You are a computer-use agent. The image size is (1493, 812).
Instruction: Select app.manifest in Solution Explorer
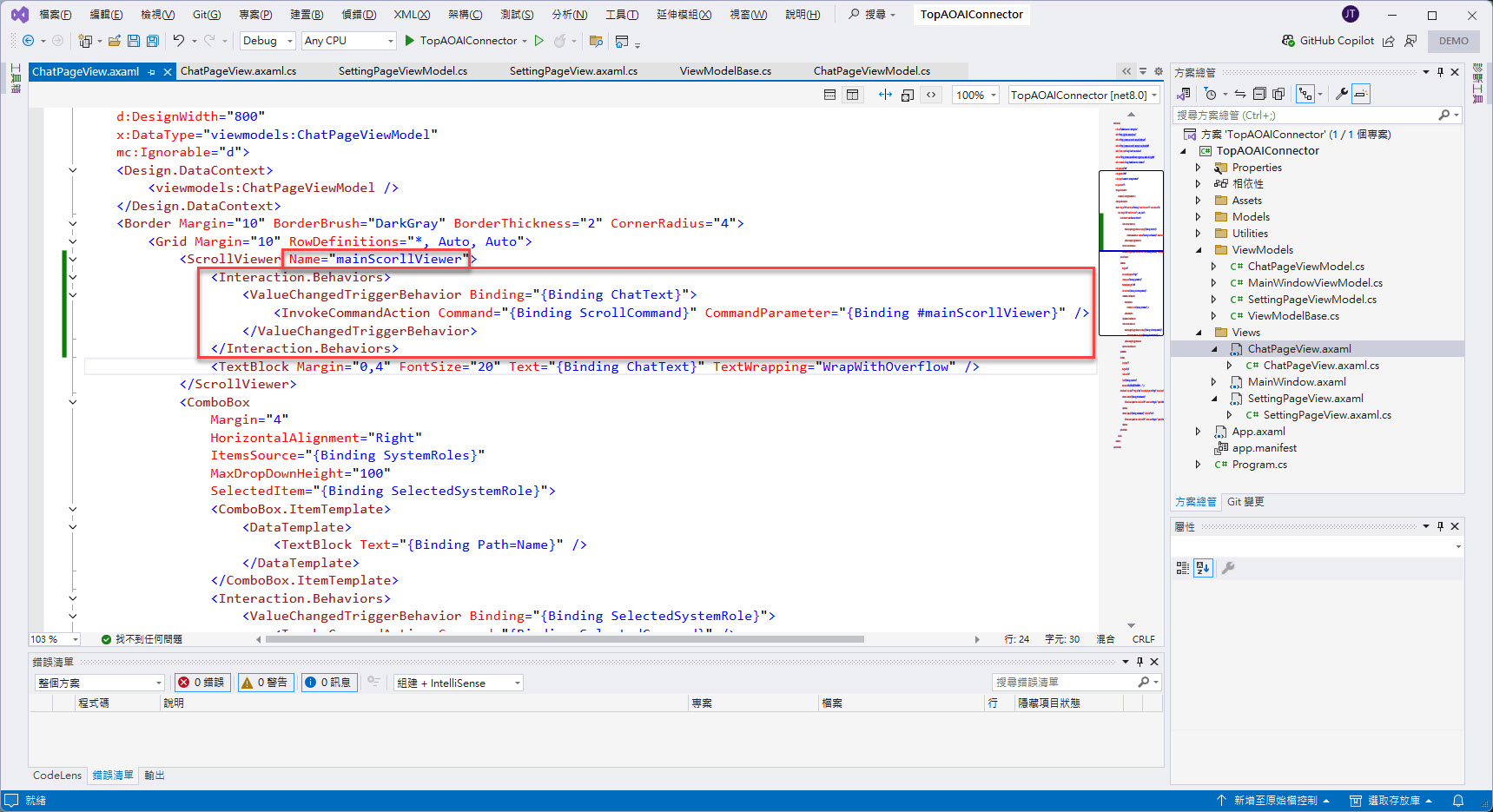(1264, 448)
